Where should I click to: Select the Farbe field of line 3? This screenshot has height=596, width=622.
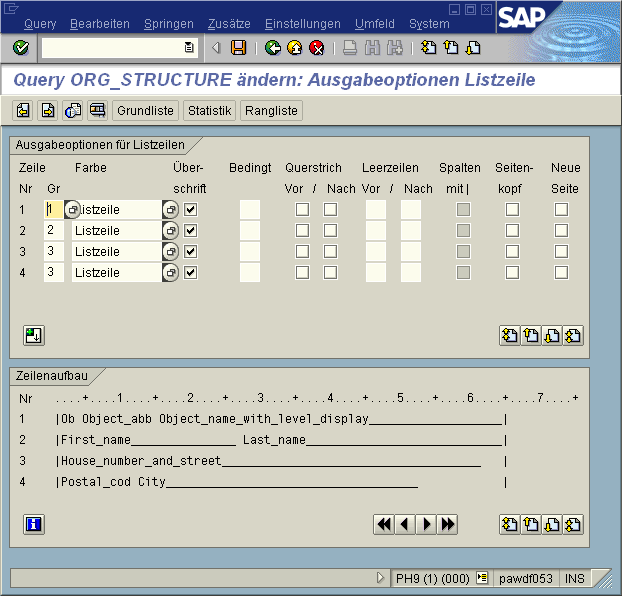(x=116, y=251)
